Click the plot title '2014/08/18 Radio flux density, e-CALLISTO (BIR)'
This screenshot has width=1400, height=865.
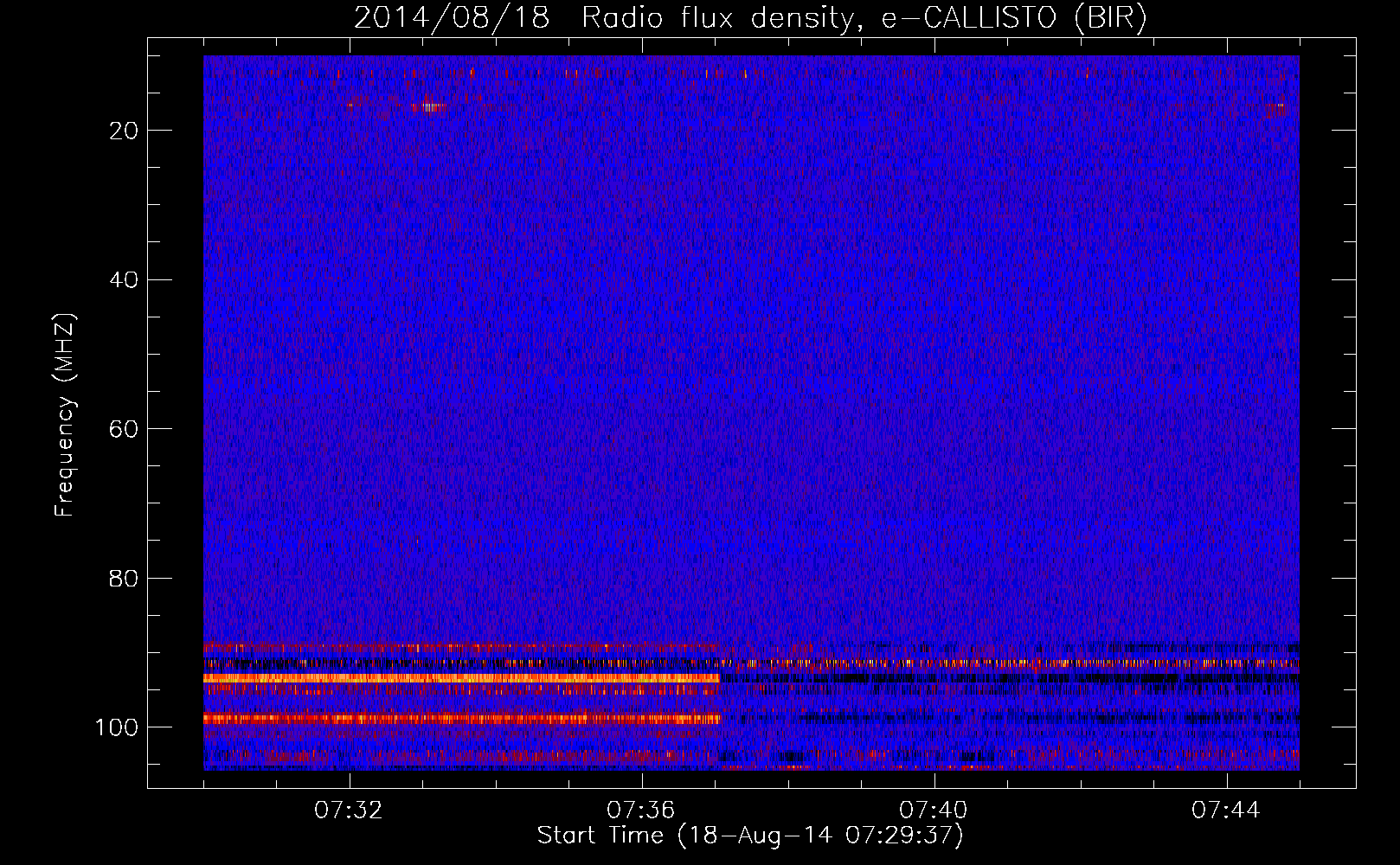[750, 17]
